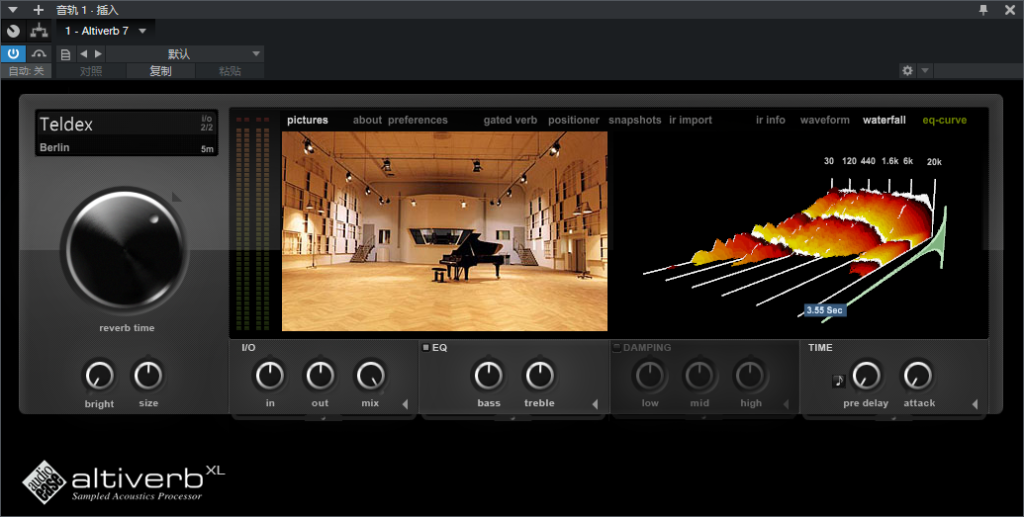Expand the DAMPING section arrow
This screenshot has width=1024, height=517.
(786, 404)
